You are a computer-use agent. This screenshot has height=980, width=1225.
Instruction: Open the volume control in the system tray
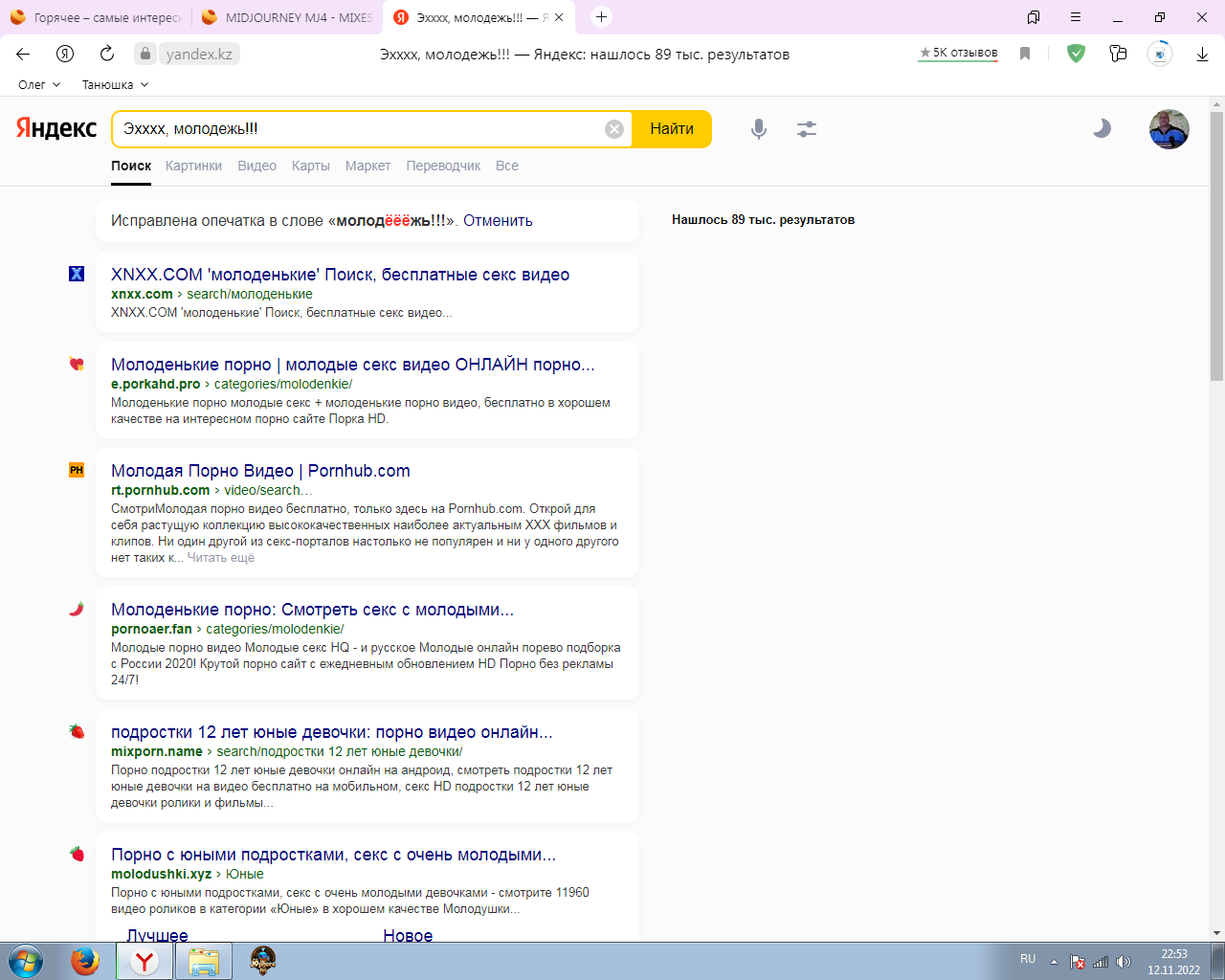pos(1124,962)
